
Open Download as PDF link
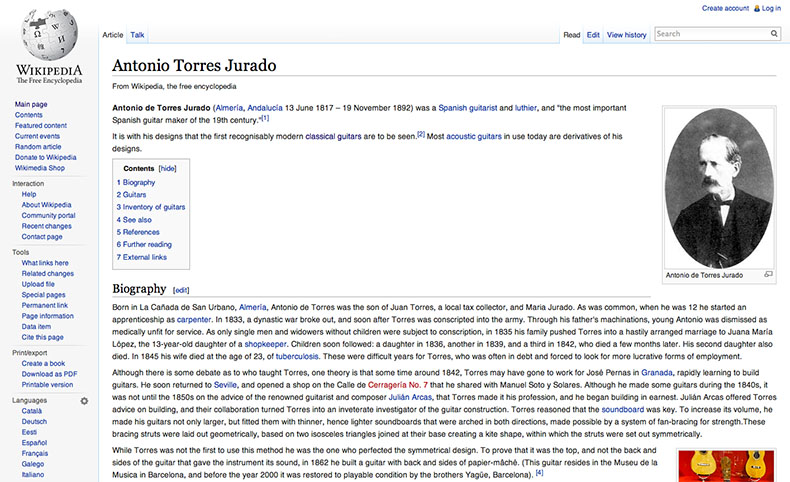tap(49, 374)
